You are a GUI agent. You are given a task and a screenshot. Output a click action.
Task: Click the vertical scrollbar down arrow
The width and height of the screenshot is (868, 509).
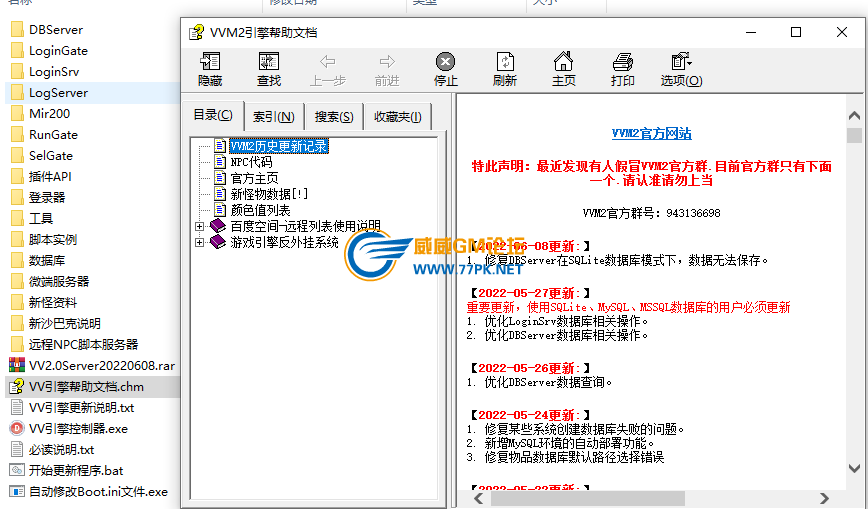pyautogui.click(x=854, y=467)
